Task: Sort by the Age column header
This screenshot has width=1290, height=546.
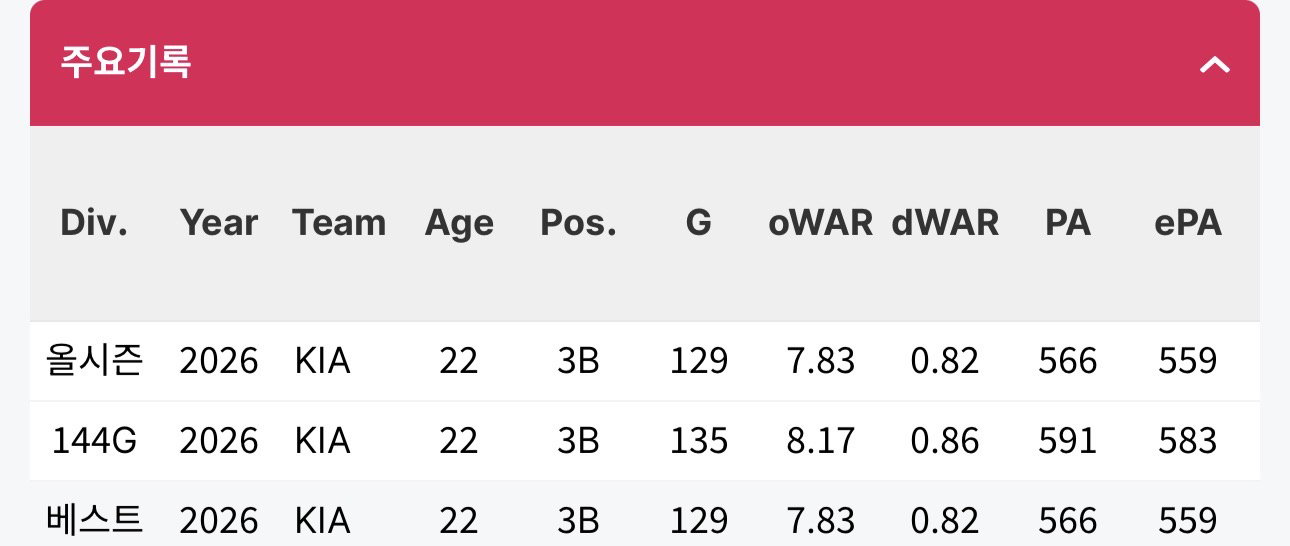Action: (x=459, y=223)
